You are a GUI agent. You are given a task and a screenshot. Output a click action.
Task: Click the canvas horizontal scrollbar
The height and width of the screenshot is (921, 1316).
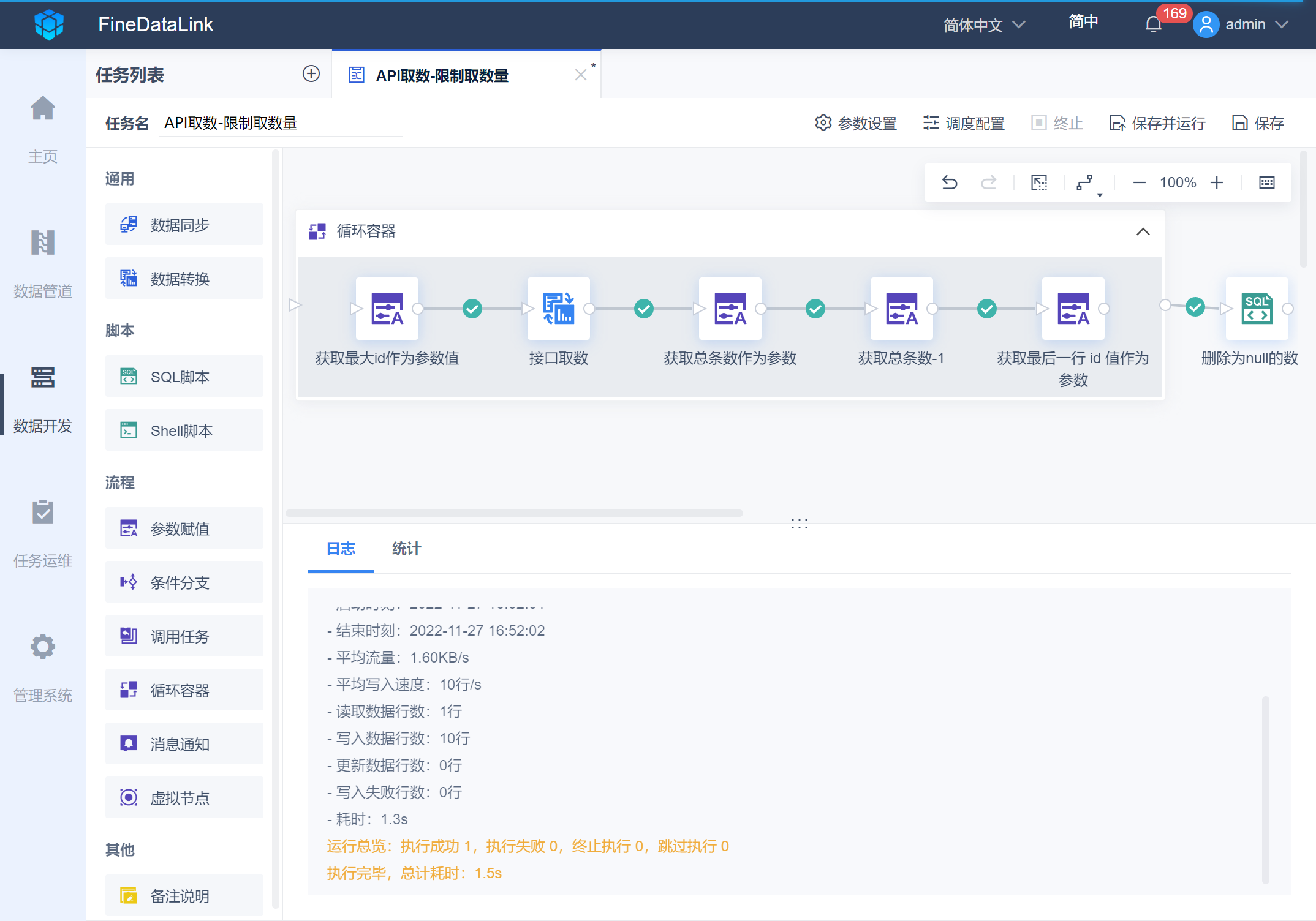(515, 513)
